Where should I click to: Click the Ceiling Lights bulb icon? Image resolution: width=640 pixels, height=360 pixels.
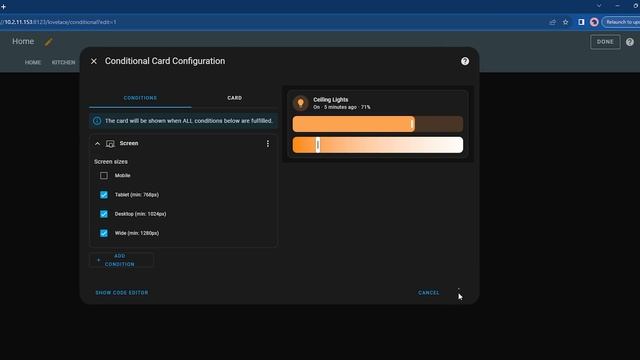pos(301,103)
